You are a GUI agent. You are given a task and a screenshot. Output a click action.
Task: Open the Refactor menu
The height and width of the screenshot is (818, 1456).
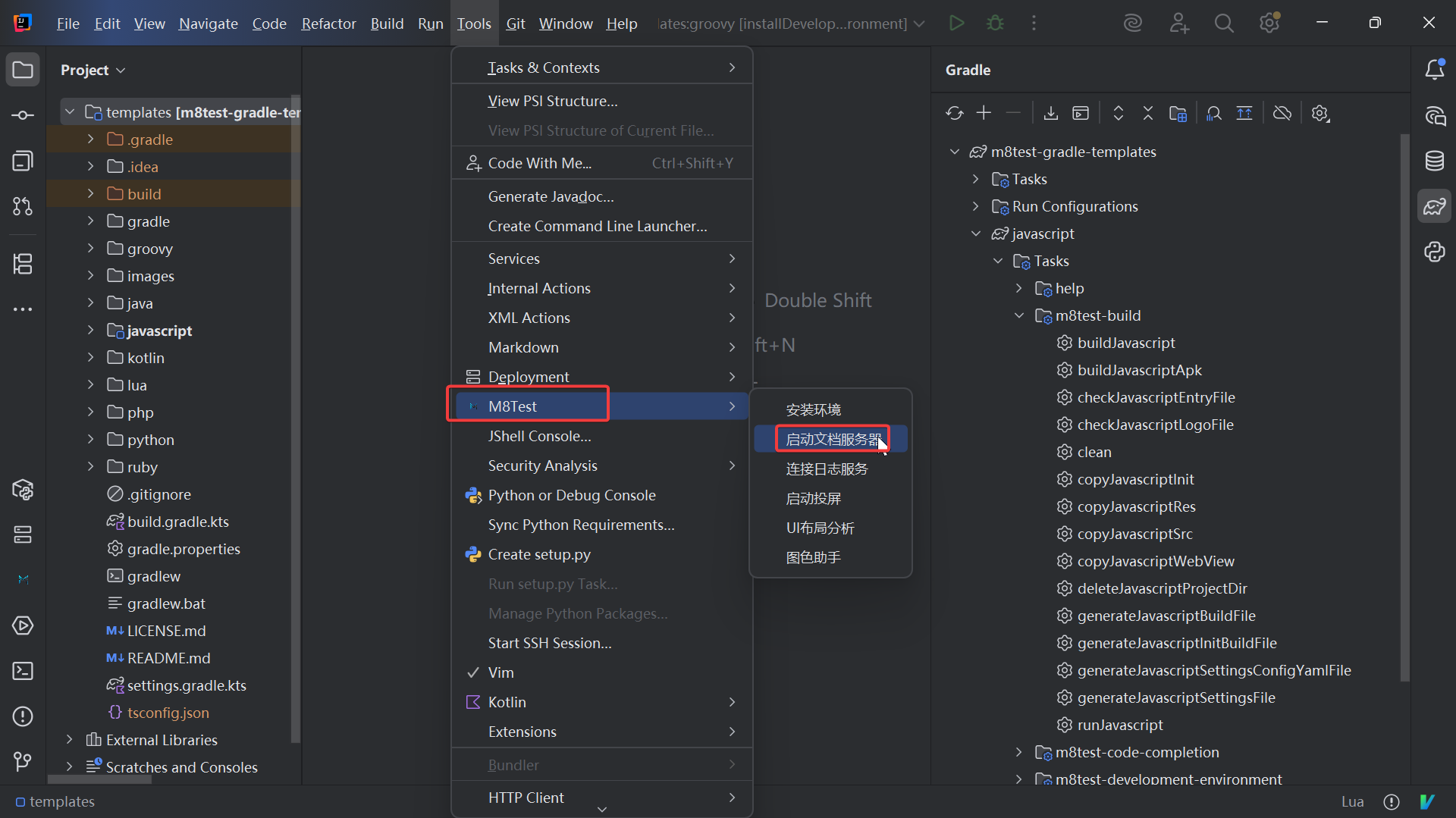(x=328, y=24)
